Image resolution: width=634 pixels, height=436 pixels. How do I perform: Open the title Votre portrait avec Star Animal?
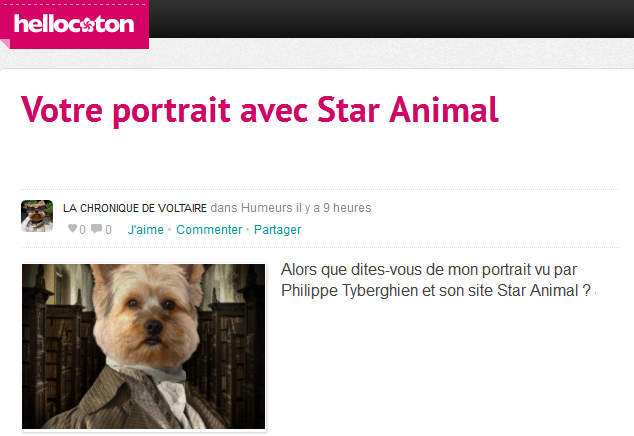click(260, 110)
